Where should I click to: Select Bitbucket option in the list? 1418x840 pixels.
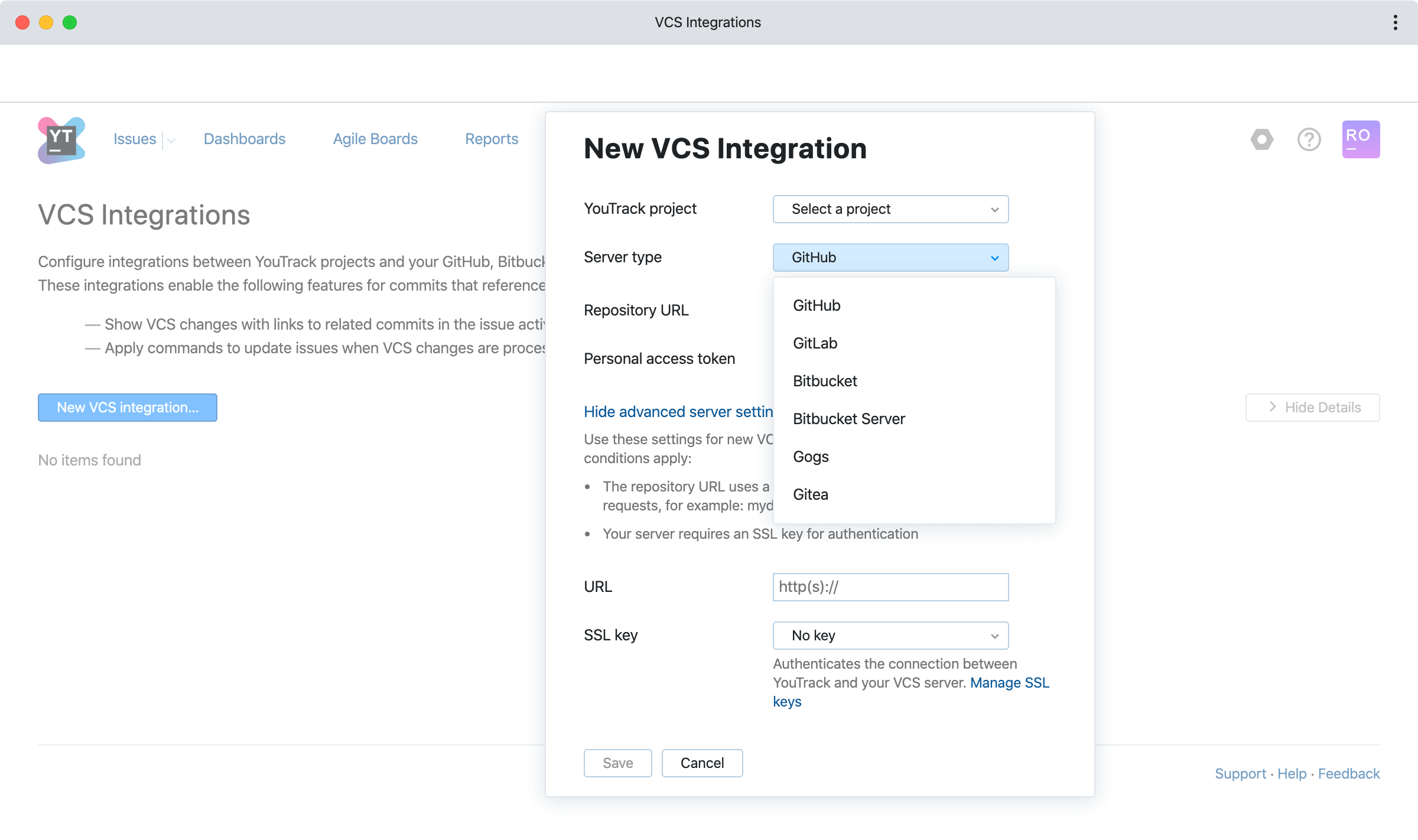click(x=914, y=381)
